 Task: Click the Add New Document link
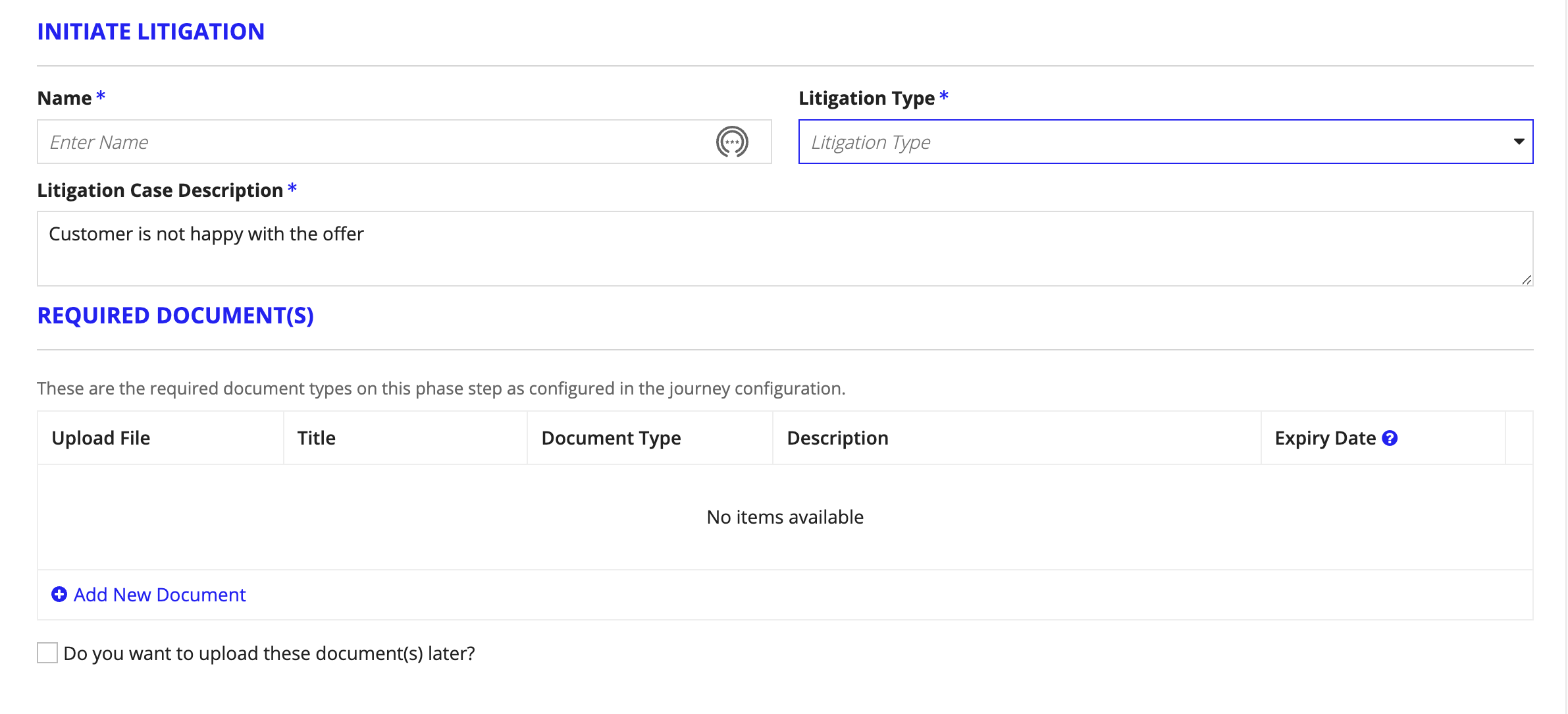click(x=159, y=595)
